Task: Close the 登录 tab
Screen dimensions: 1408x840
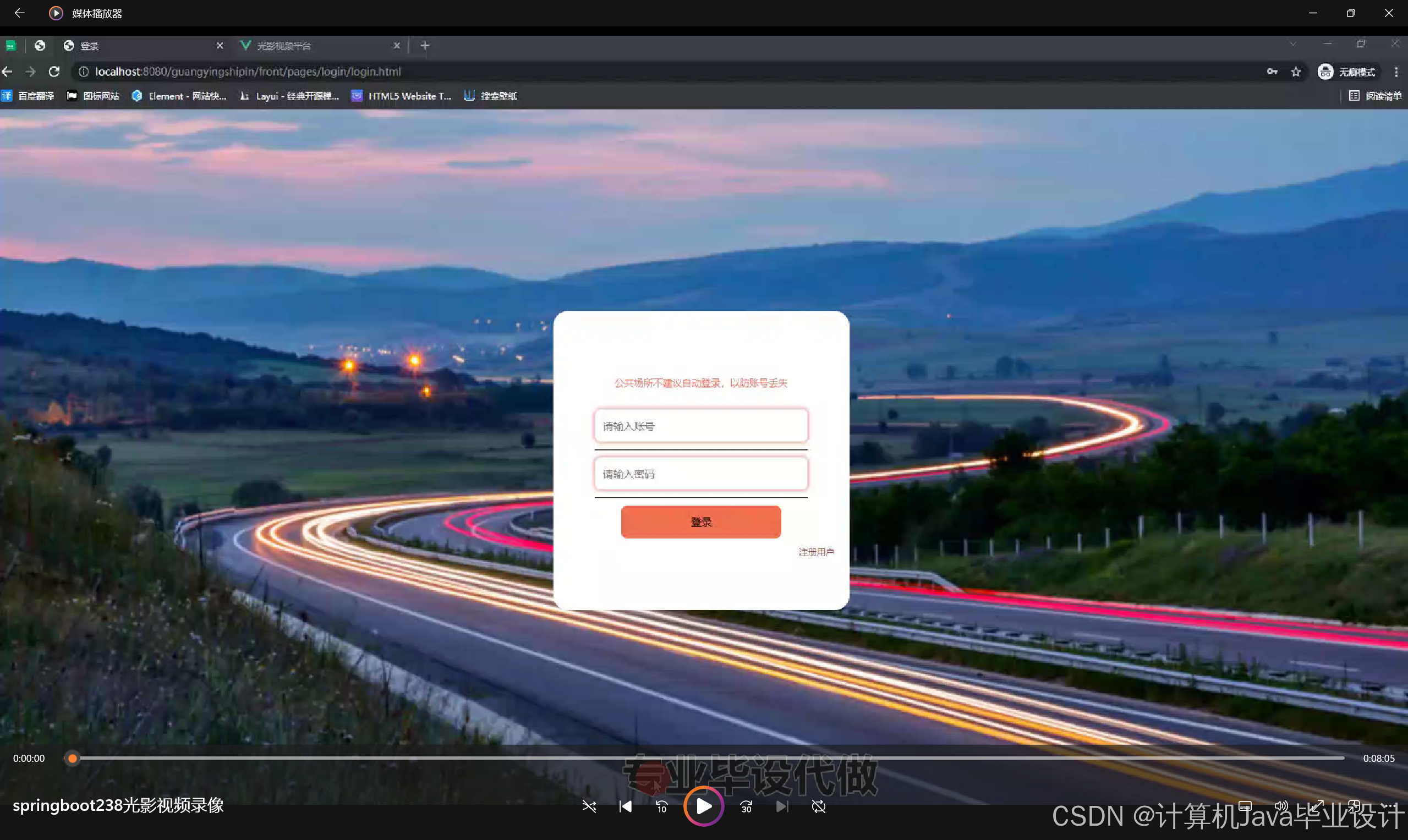Action: 220,45
